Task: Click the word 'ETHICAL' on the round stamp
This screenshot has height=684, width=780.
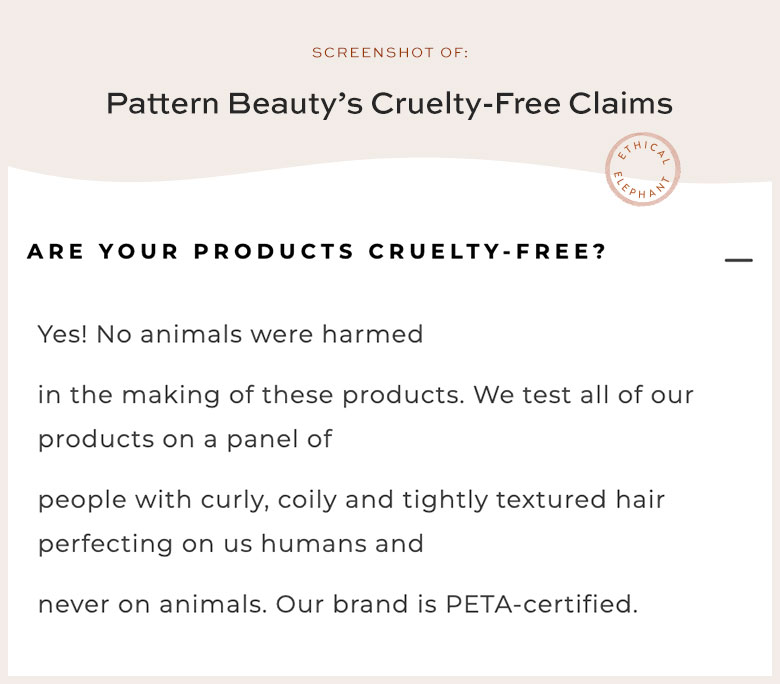Action: coord(644,149)
